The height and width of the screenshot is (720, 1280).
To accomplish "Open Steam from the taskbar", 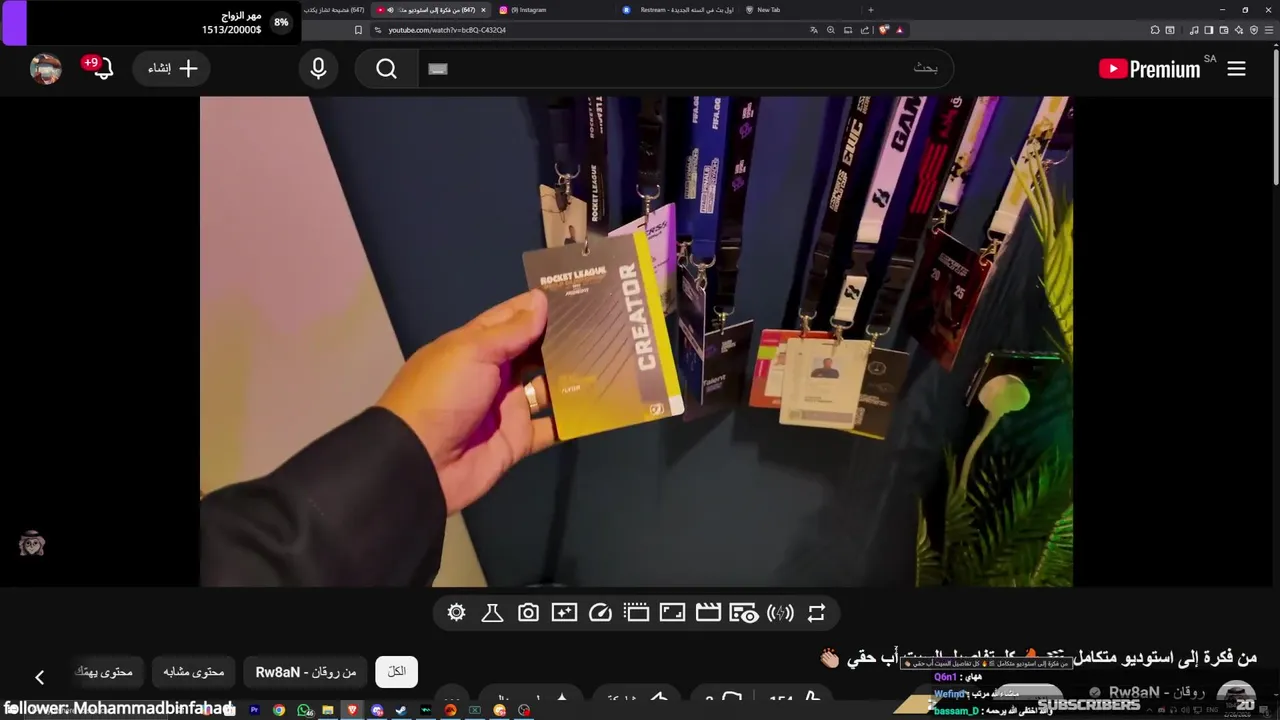I will tap(402, 710).
